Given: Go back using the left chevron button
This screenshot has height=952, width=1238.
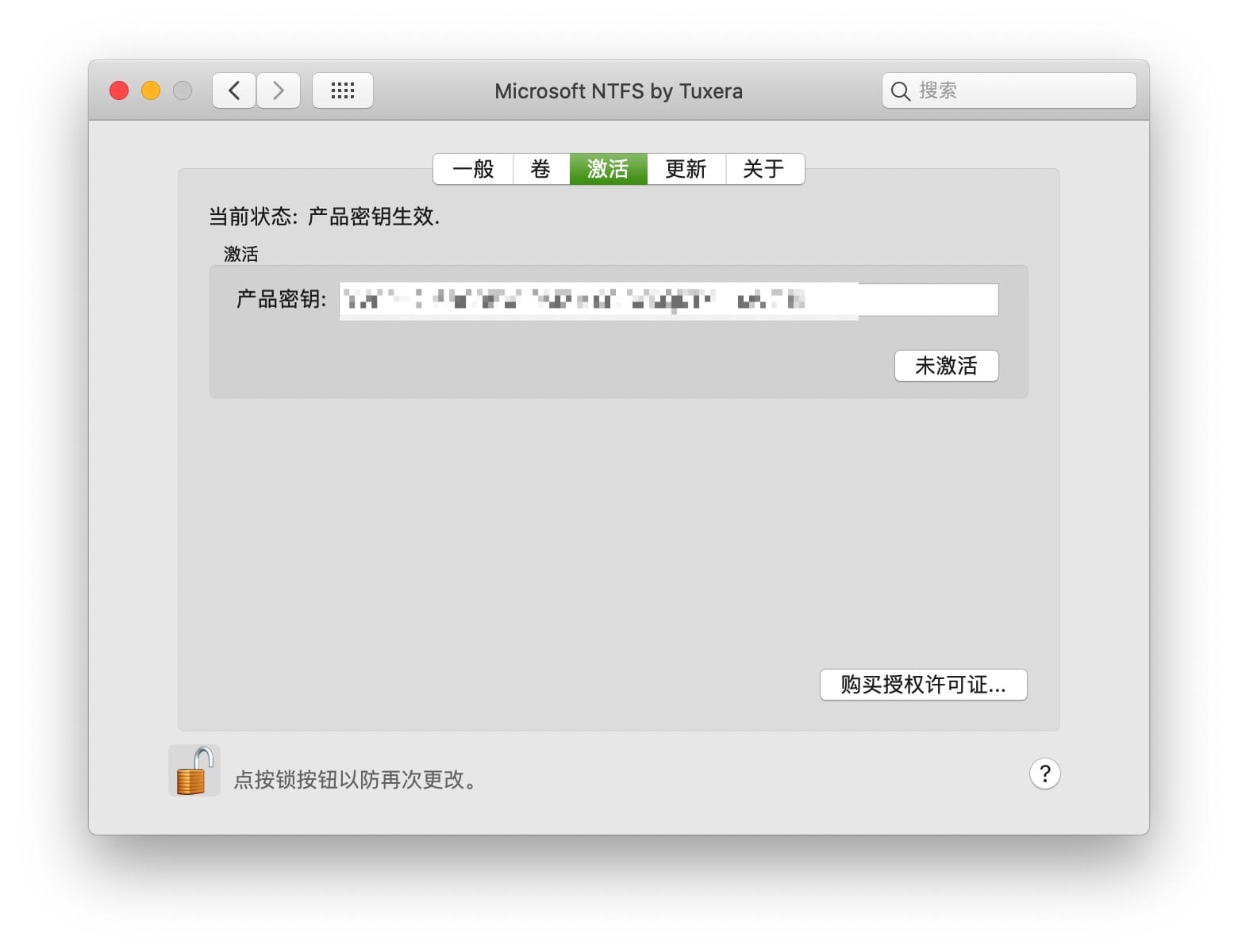Looking at the screenshot, I should pos(234,90).
